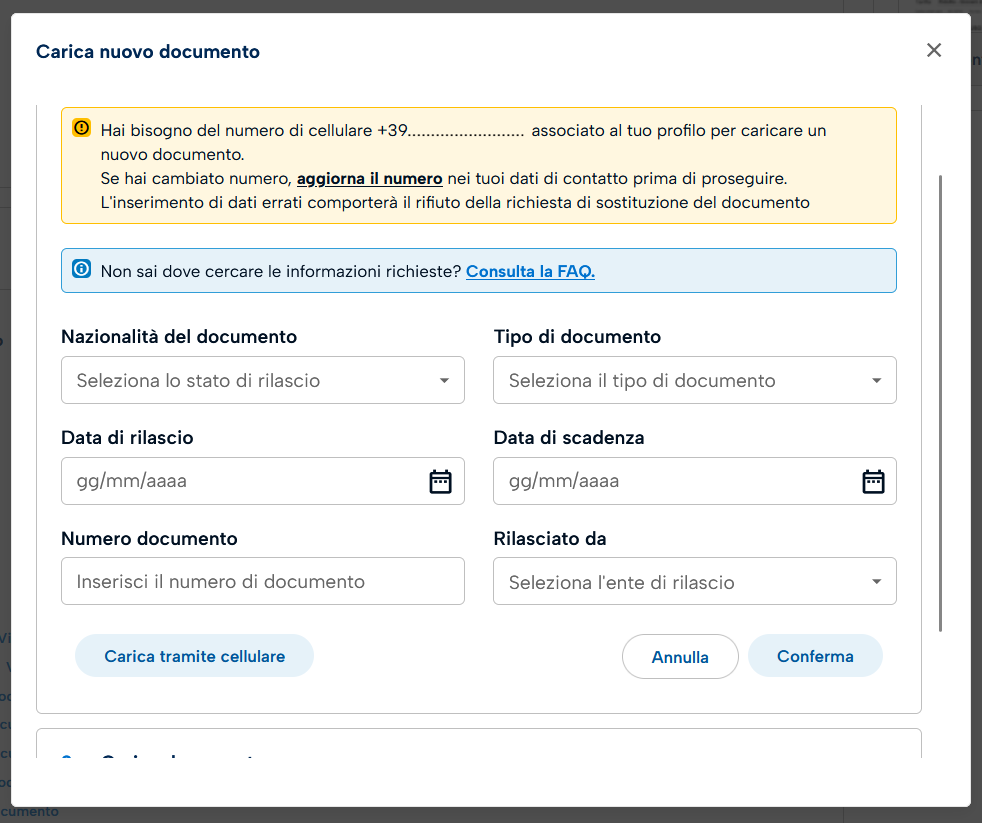Click the dialog's vertical scrollbar
This screenshot has width=982, height=823.
(x=940, y=400)
